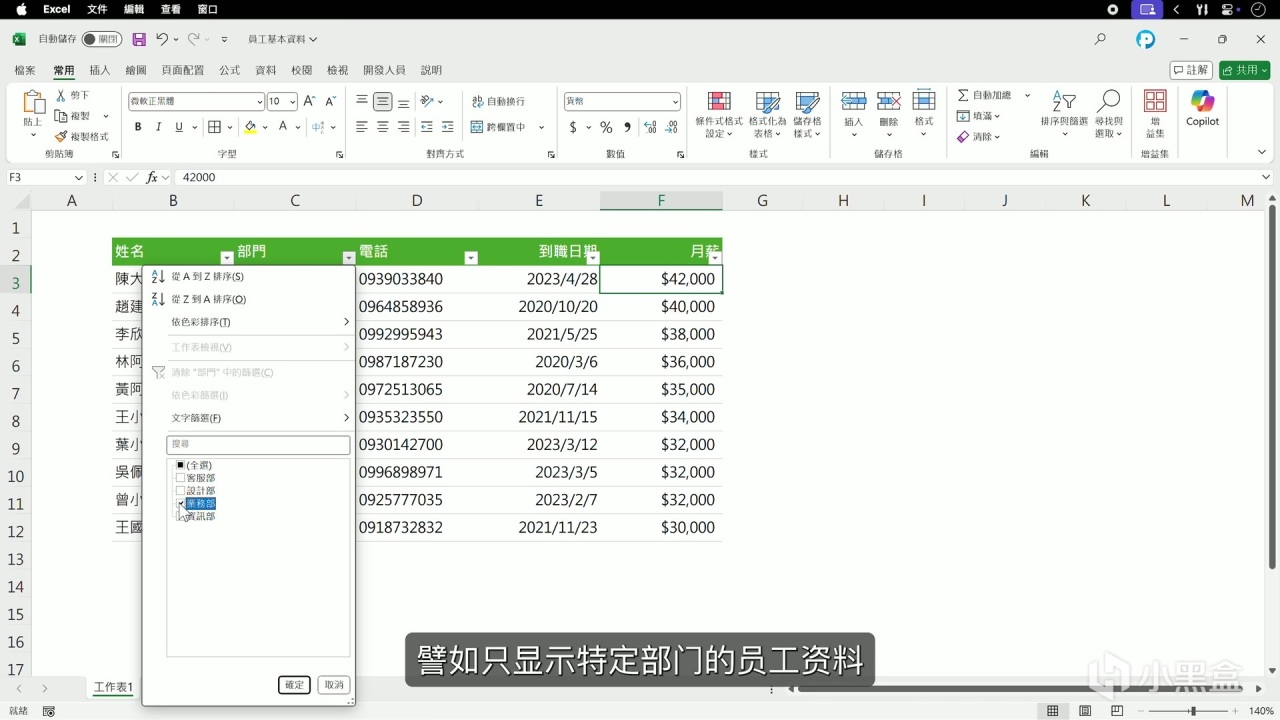Switch to the 插入 ribbon tab
This screenshot has width=1280, height=720.
100,70
